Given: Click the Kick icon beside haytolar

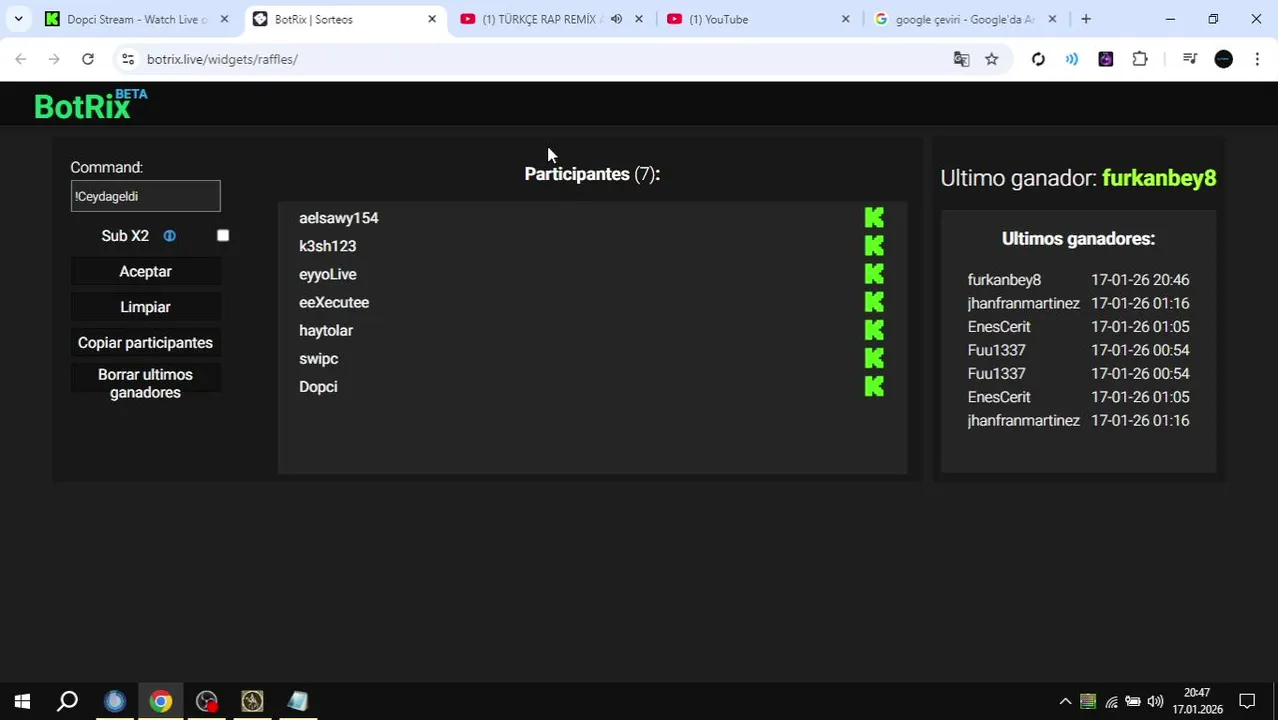Looking at the screenshot, I should point(874,330).
